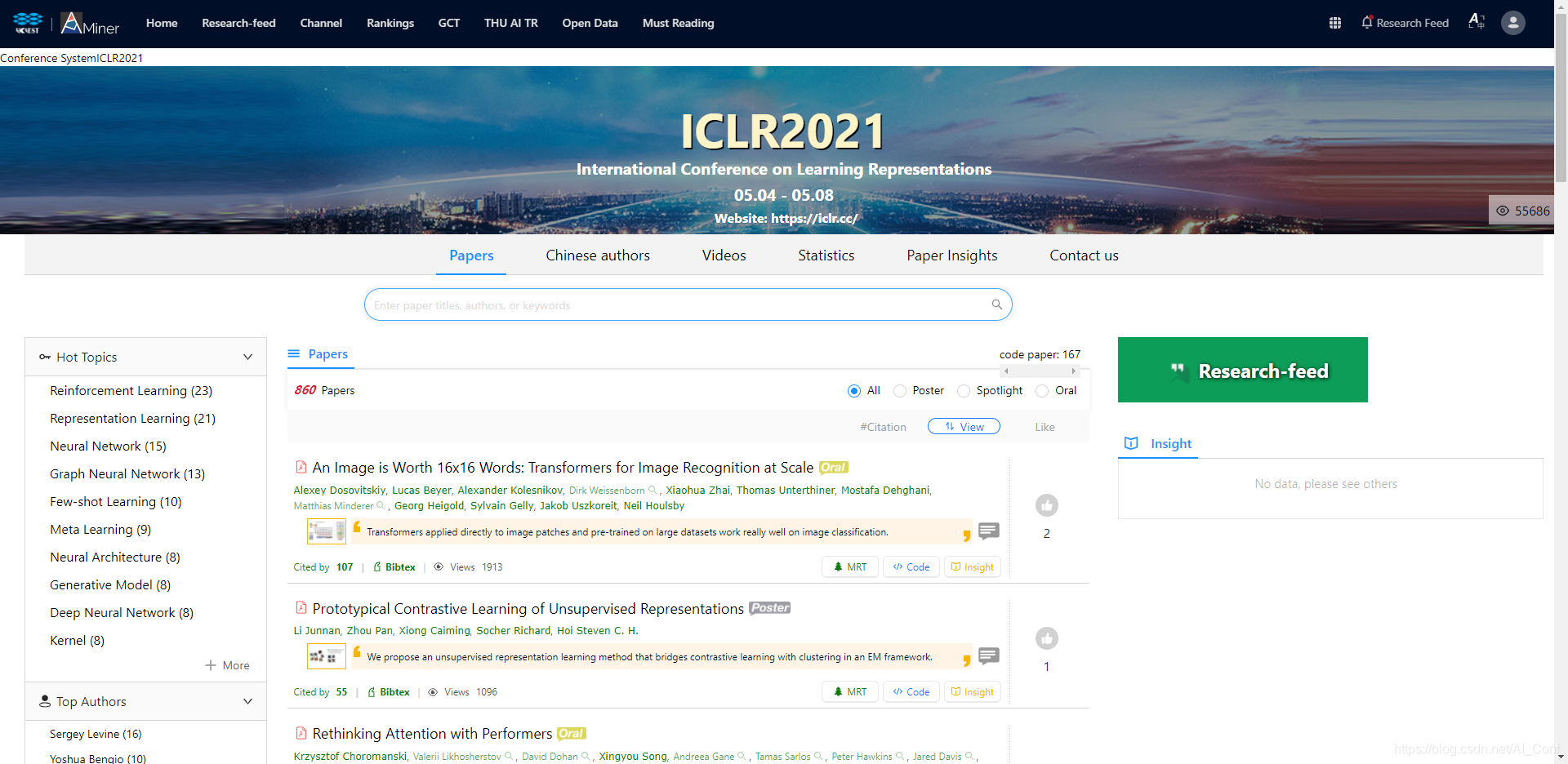The width and height of the screenshot is (1568, 764).
Task: Open THU AI TR menu item
Action: pyautogui.click(x=511, y=23)
